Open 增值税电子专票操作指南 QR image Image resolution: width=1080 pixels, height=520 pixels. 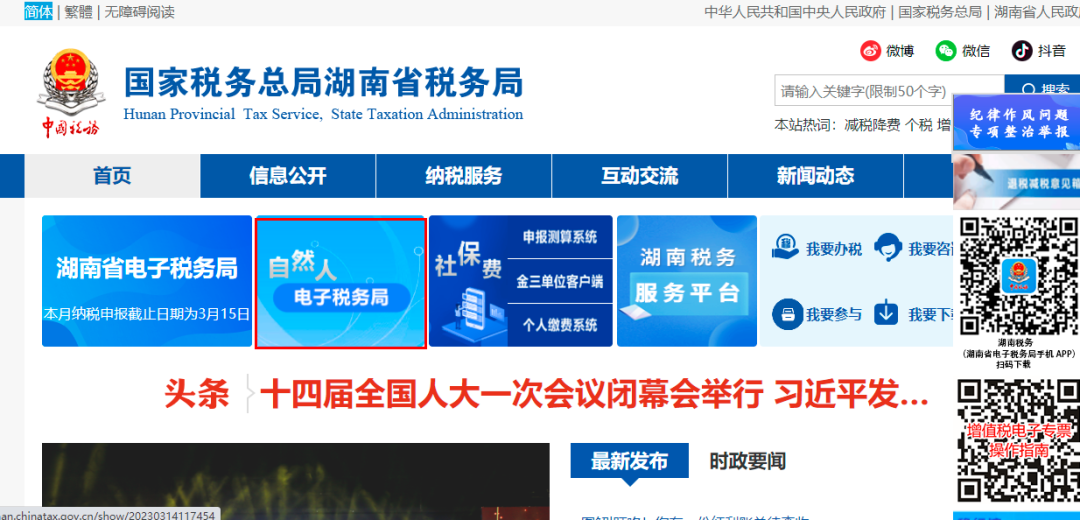[x=1019, y=441]
